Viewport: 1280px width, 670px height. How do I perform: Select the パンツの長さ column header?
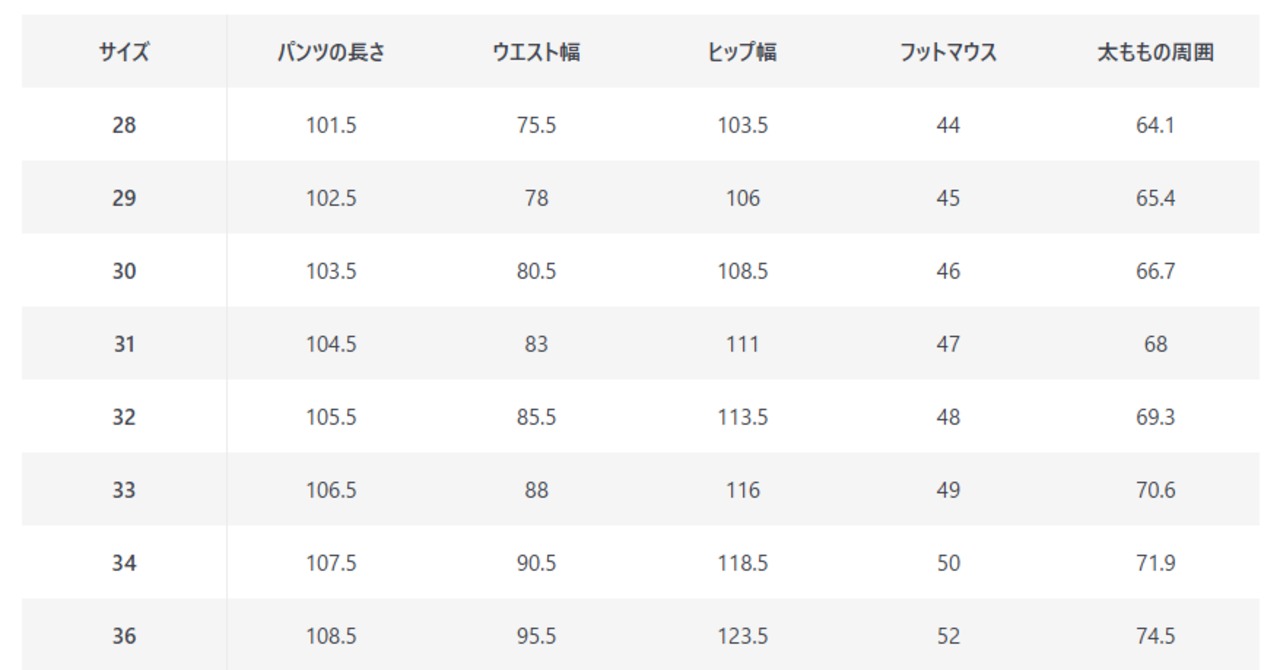pyautogui.click(x=331, y=53)
